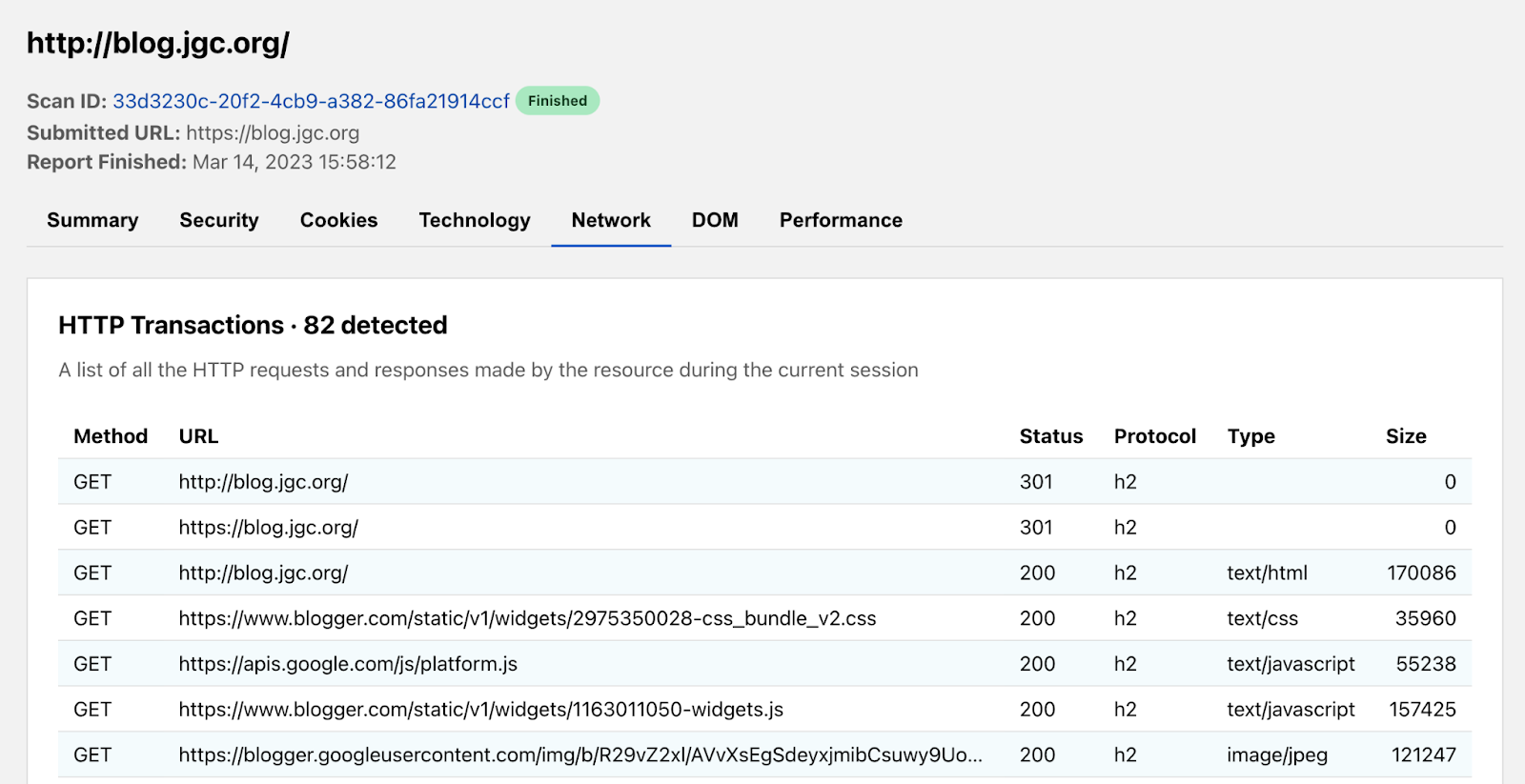
Task: Click the Status column header
Action: tap(1051, 436)
